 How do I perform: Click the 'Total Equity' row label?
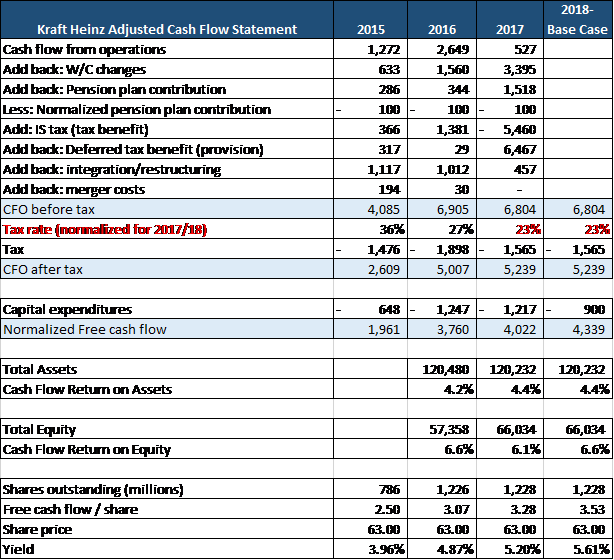click(39, 430)
